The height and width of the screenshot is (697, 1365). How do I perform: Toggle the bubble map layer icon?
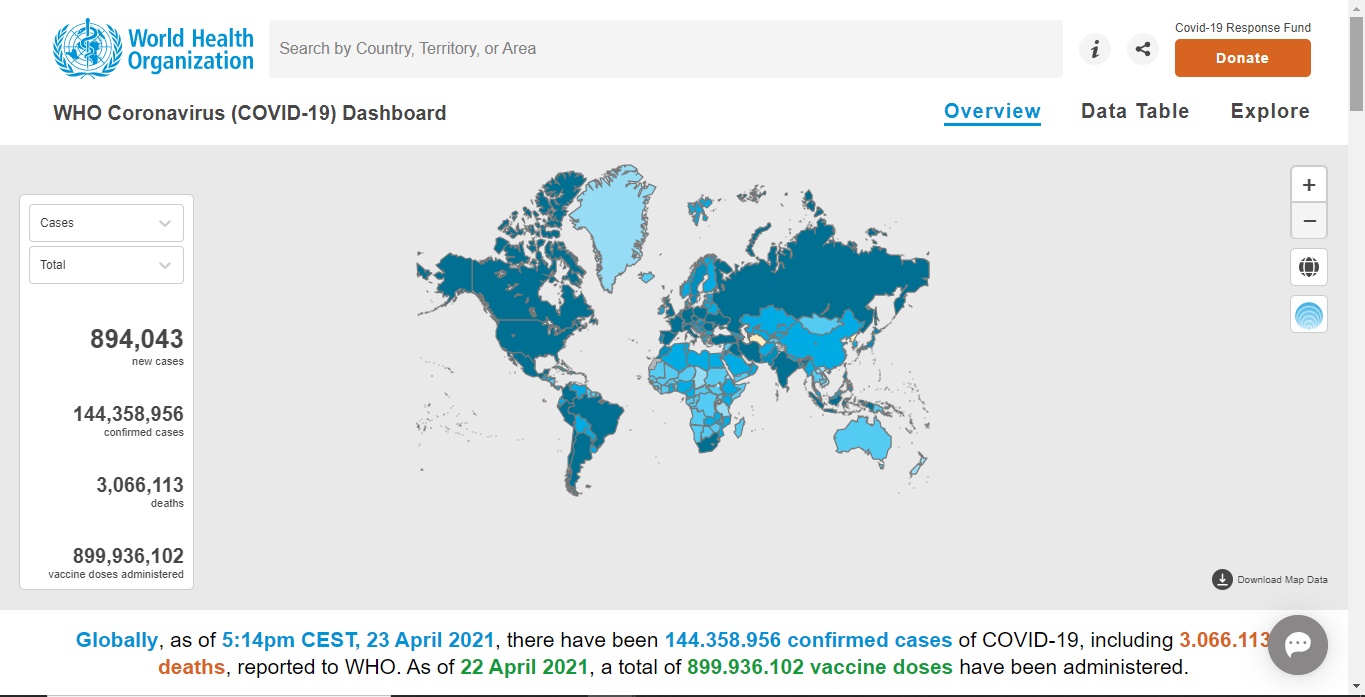1309,315
